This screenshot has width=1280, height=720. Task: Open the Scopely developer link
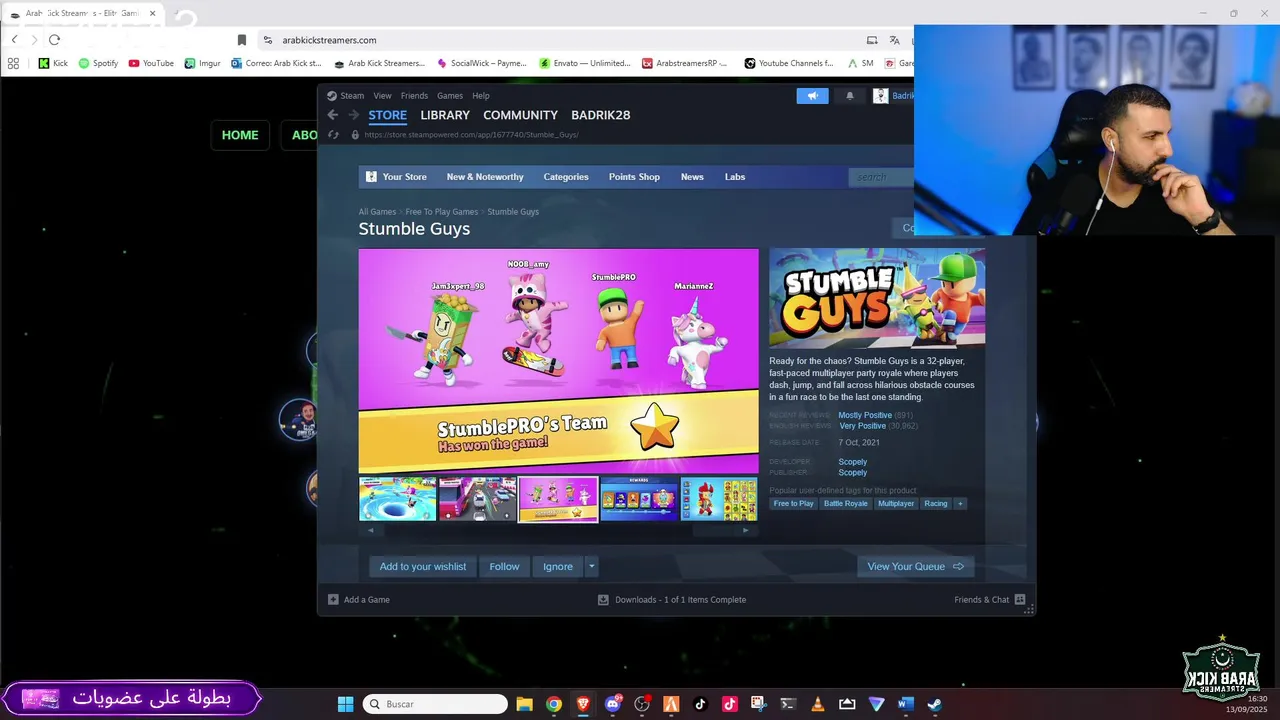pos(853,462)
